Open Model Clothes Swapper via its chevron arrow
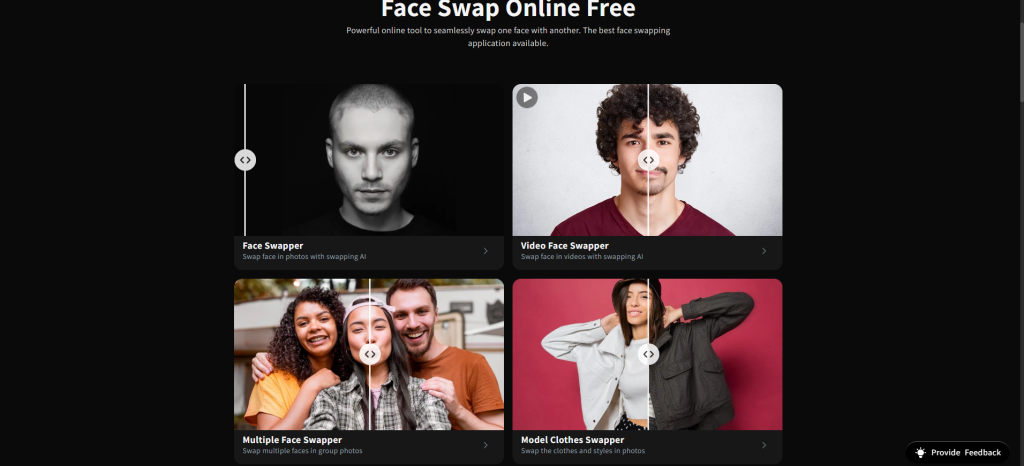 click(x=763, y=445)
